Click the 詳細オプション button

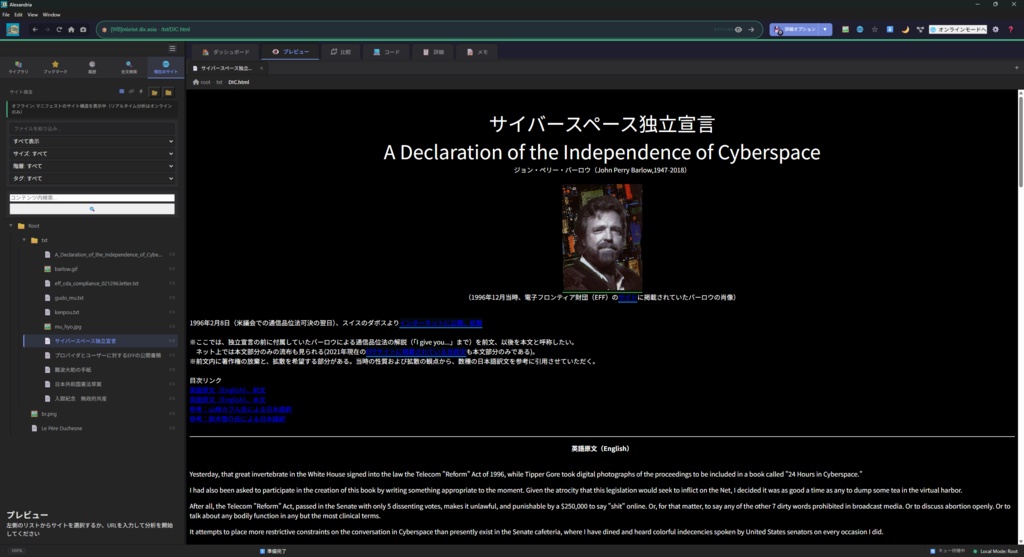795,29
